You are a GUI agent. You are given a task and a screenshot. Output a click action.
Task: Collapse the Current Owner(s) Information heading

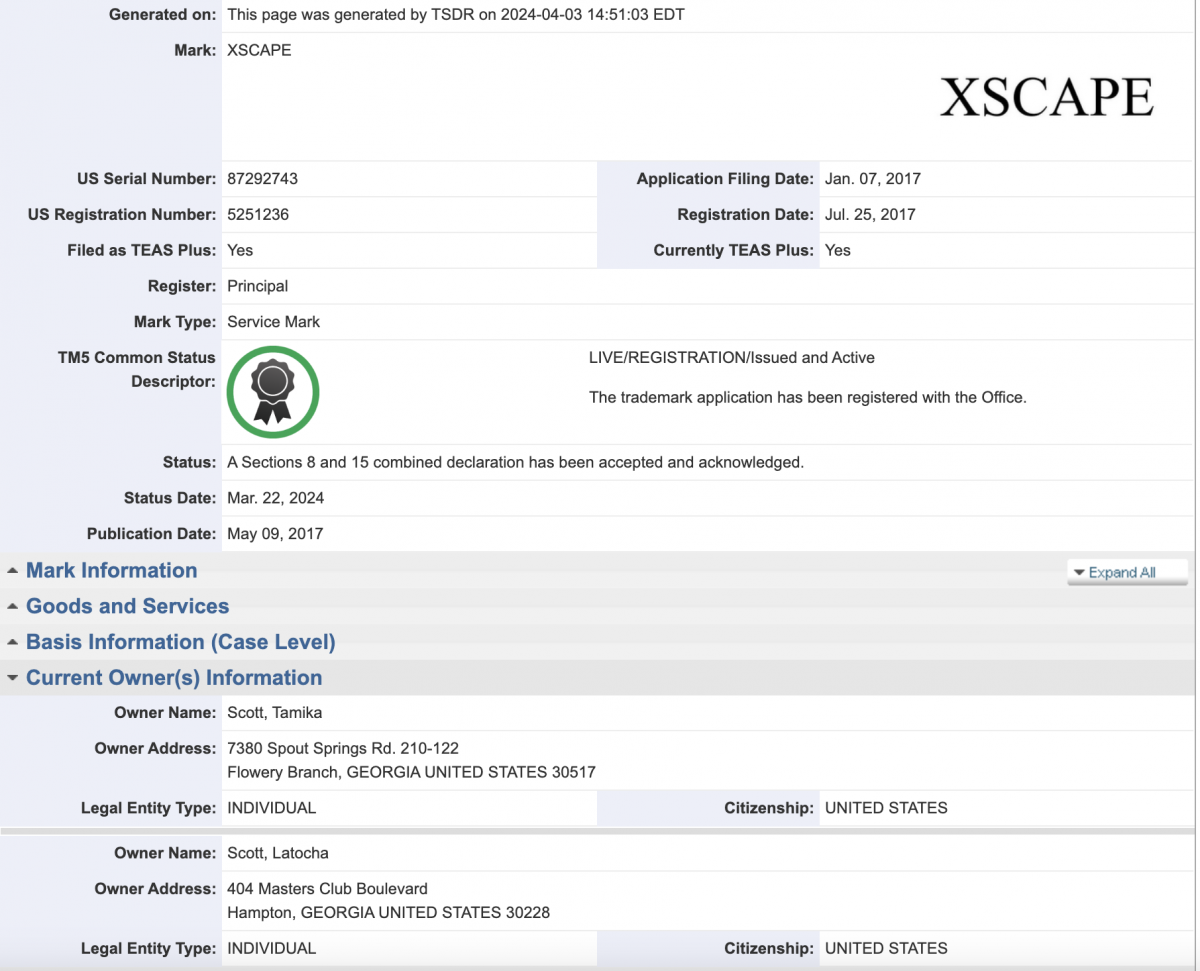click(x=174, y=678)
